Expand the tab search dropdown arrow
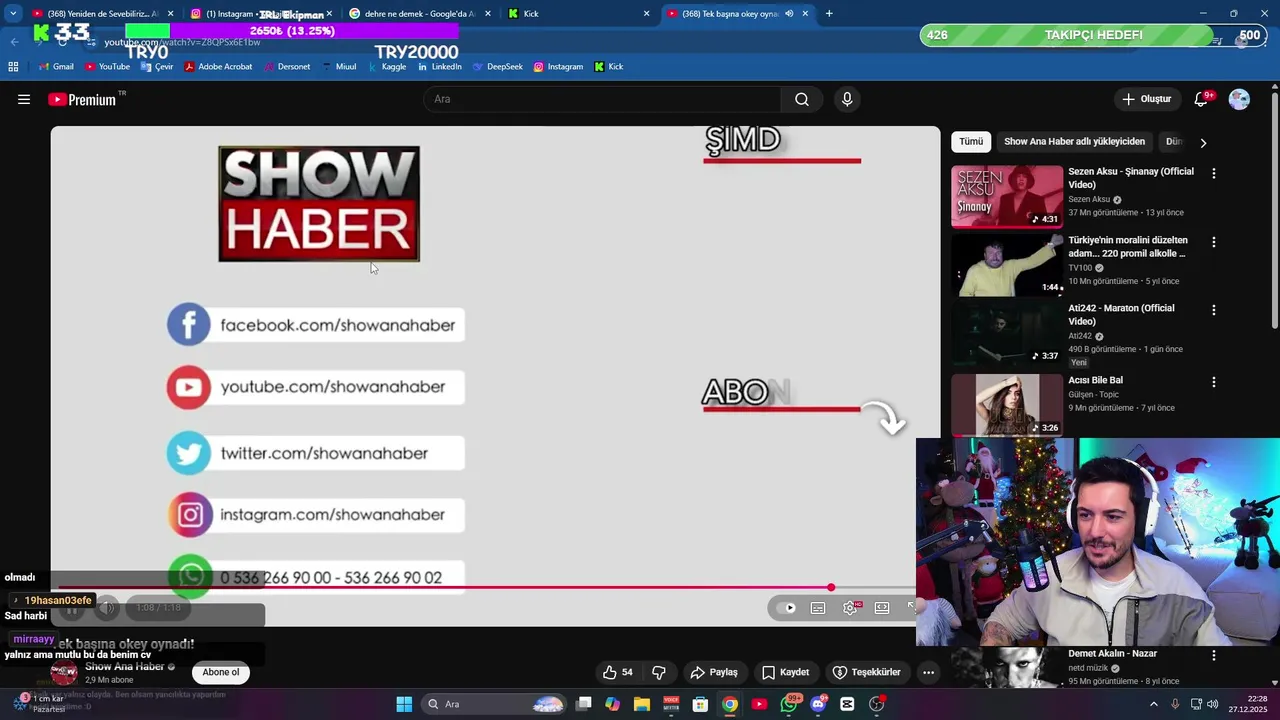Screen dimensions: 1280x720 (12, 14)
